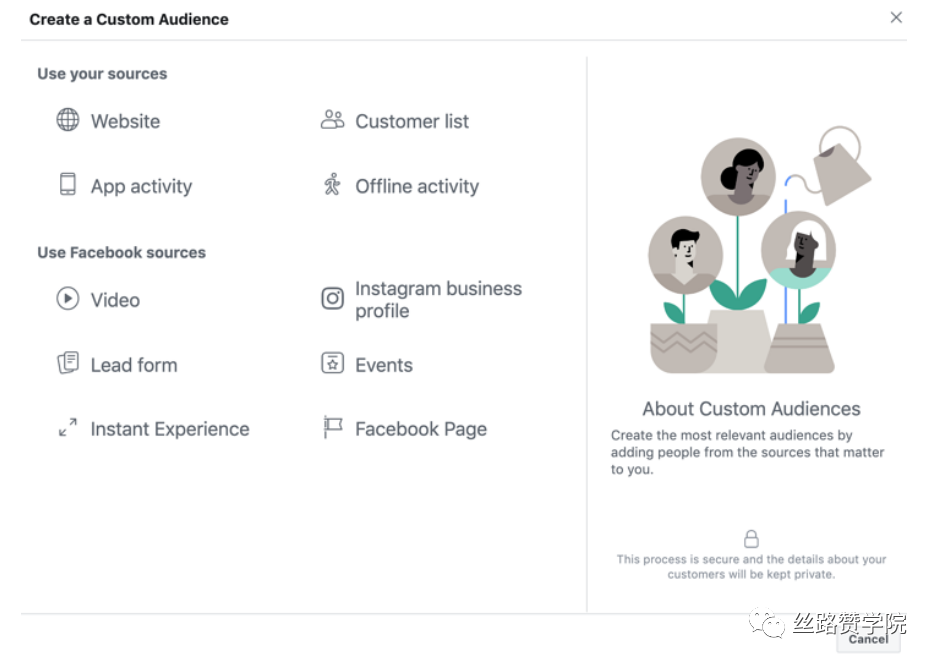
Task: Choose the Facebook Page source
Action: point(421,429)
